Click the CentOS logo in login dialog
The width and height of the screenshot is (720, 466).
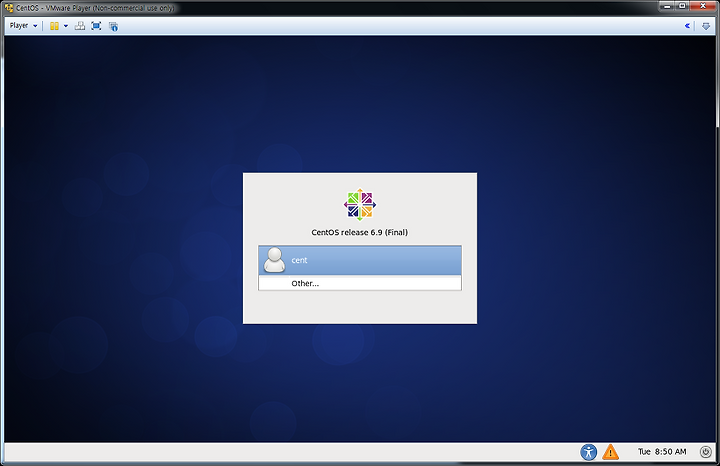[360, 204]
